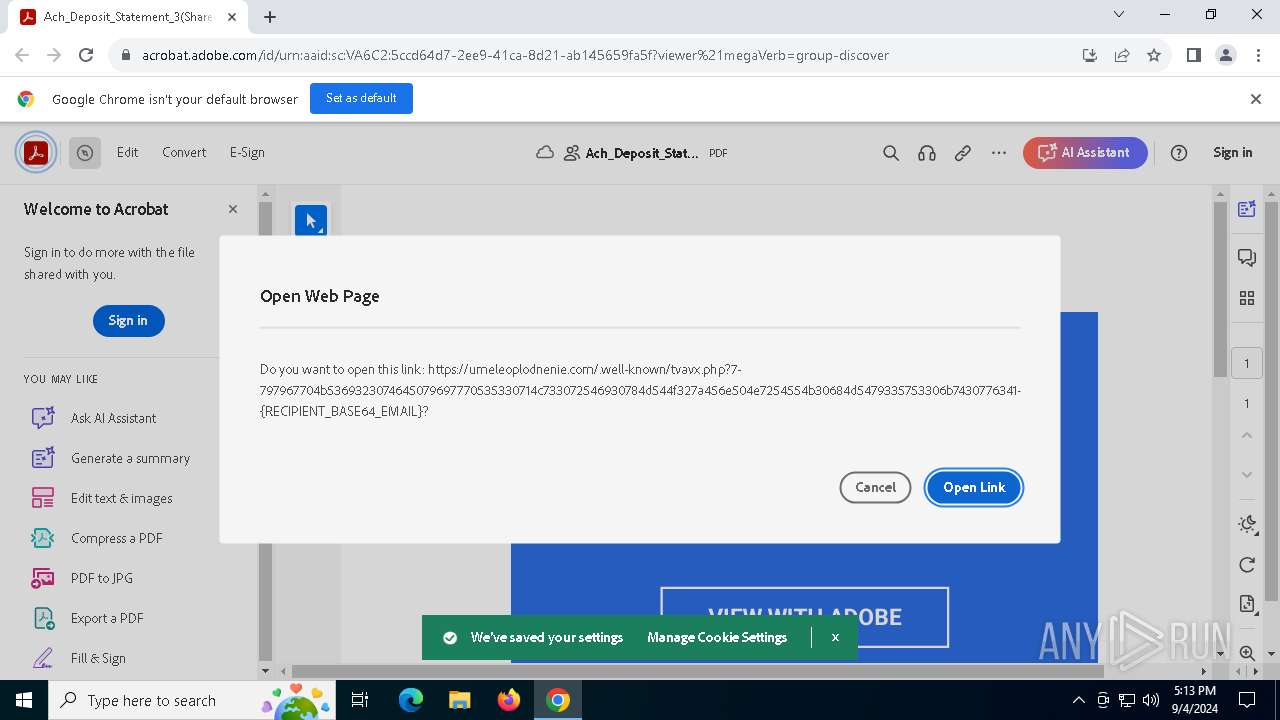Select the Ach_Deposit_Statement browser tab
The height and width of the screenshot is (720, 1280).
pos(127,17)
